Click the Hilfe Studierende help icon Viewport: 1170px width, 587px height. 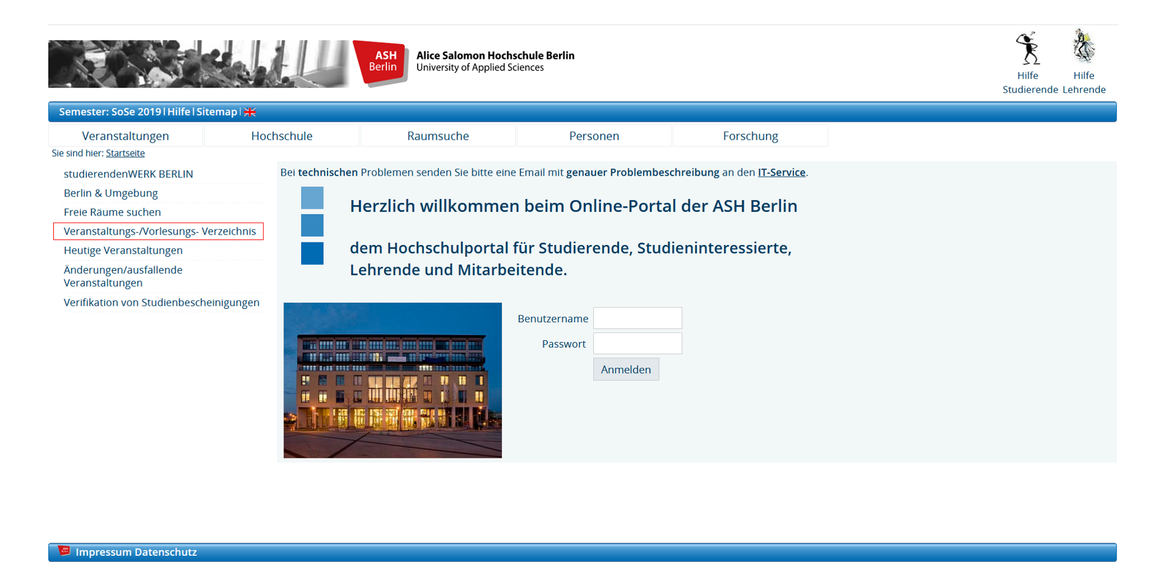point(1028,48)
